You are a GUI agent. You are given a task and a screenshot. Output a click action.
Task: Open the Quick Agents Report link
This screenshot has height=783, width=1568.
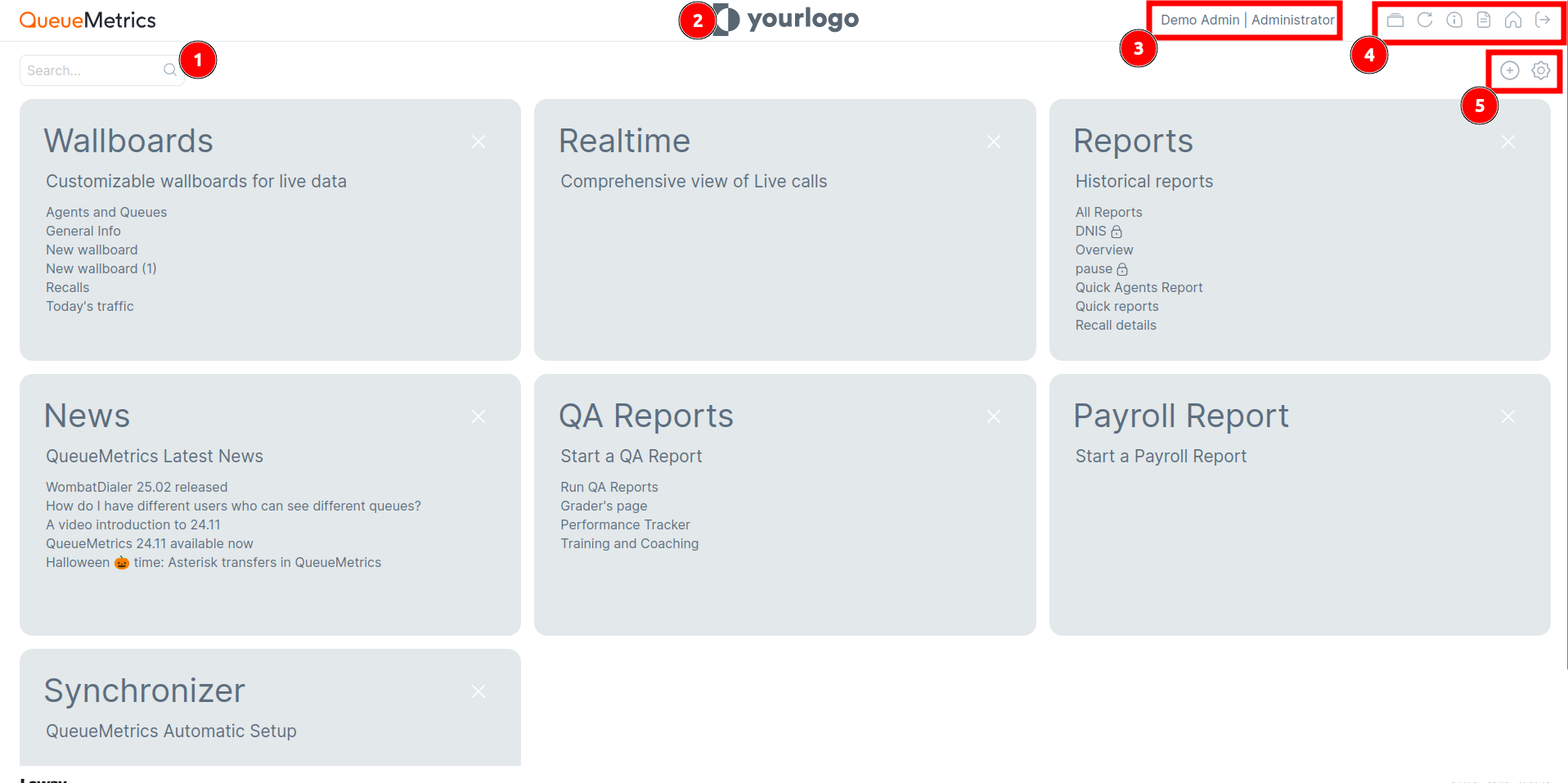tap(1139, 287)
